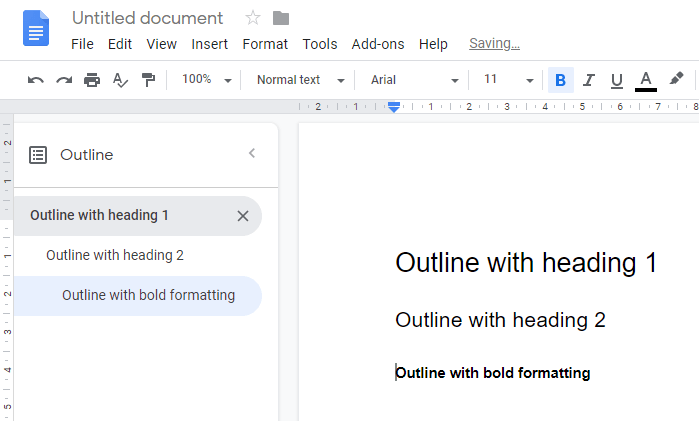The height and width of the screenshot is (421, 699).
Task: Toggle underline formatting
Action: [617, 80]
